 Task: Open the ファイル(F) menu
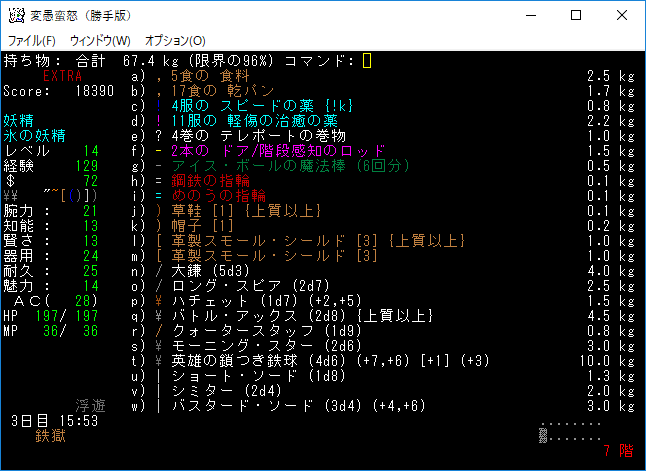(x=32, y=41)
